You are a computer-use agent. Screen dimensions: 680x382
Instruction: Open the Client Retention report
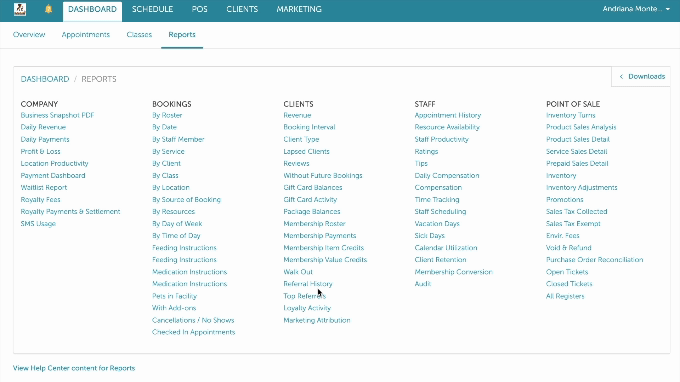pyautogui.click(x=440, y=260)
